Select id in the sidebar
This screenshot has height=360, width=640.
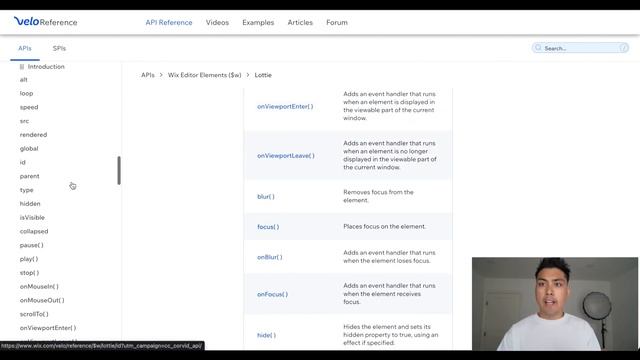(x=22, y=162)
